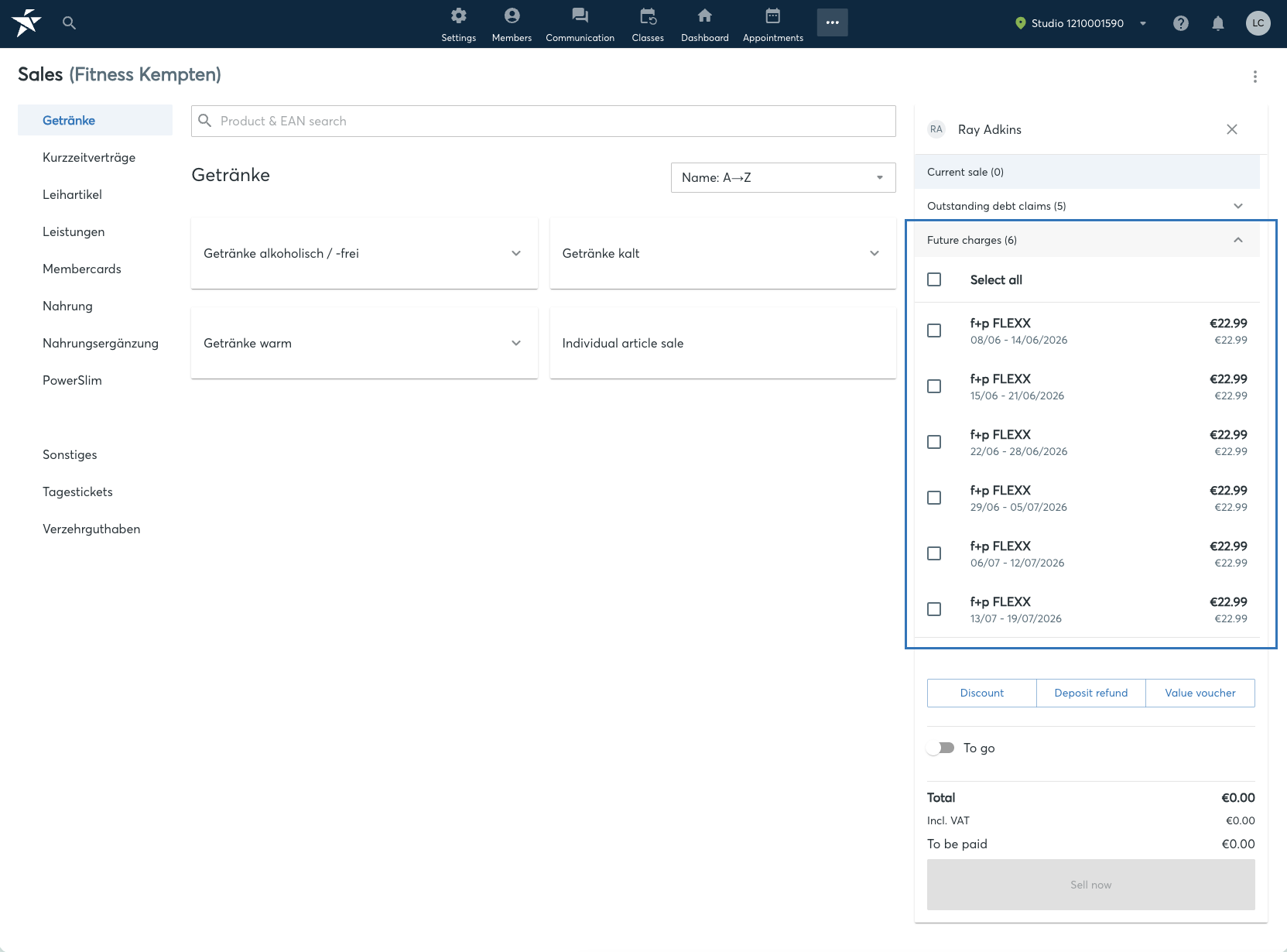Open the Appointments calendar icon
Image resolution: width=1287 pixels, height=952 pixels.
coord(772,16)
